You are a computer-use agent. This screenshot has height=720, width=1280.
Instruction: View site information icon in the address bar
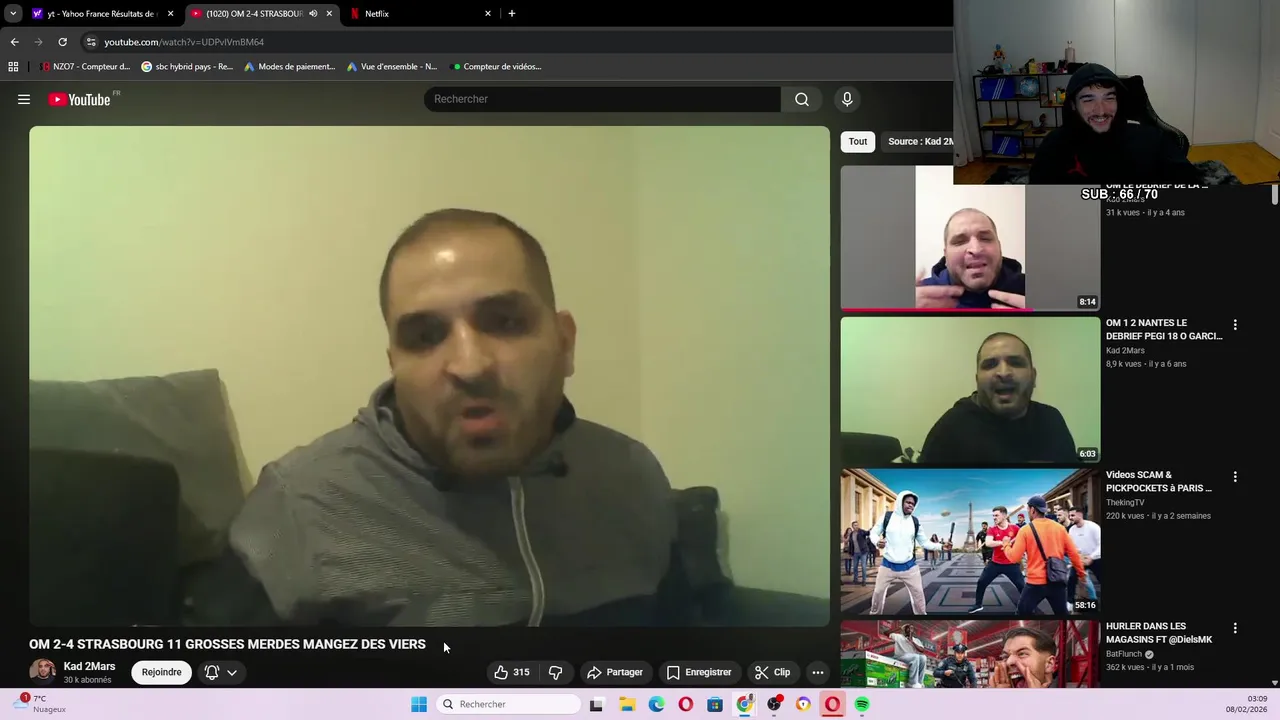(91, 42)
